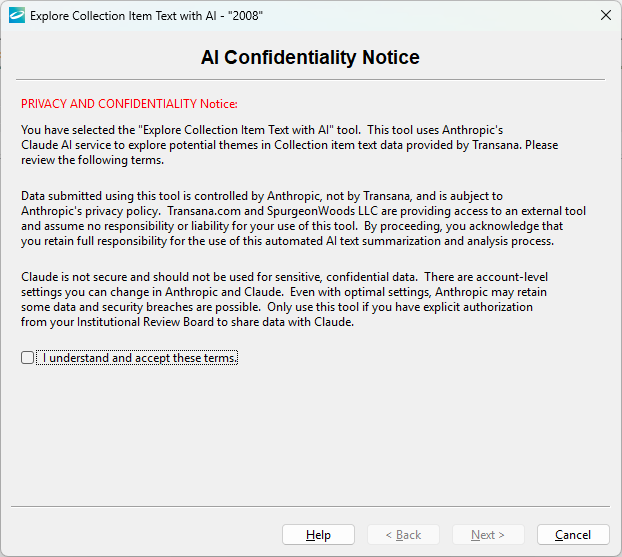Click the Transana icon in the title bar
Viewport: 622px width, 557px height.
pyautogui.click(x=17, y=16)
